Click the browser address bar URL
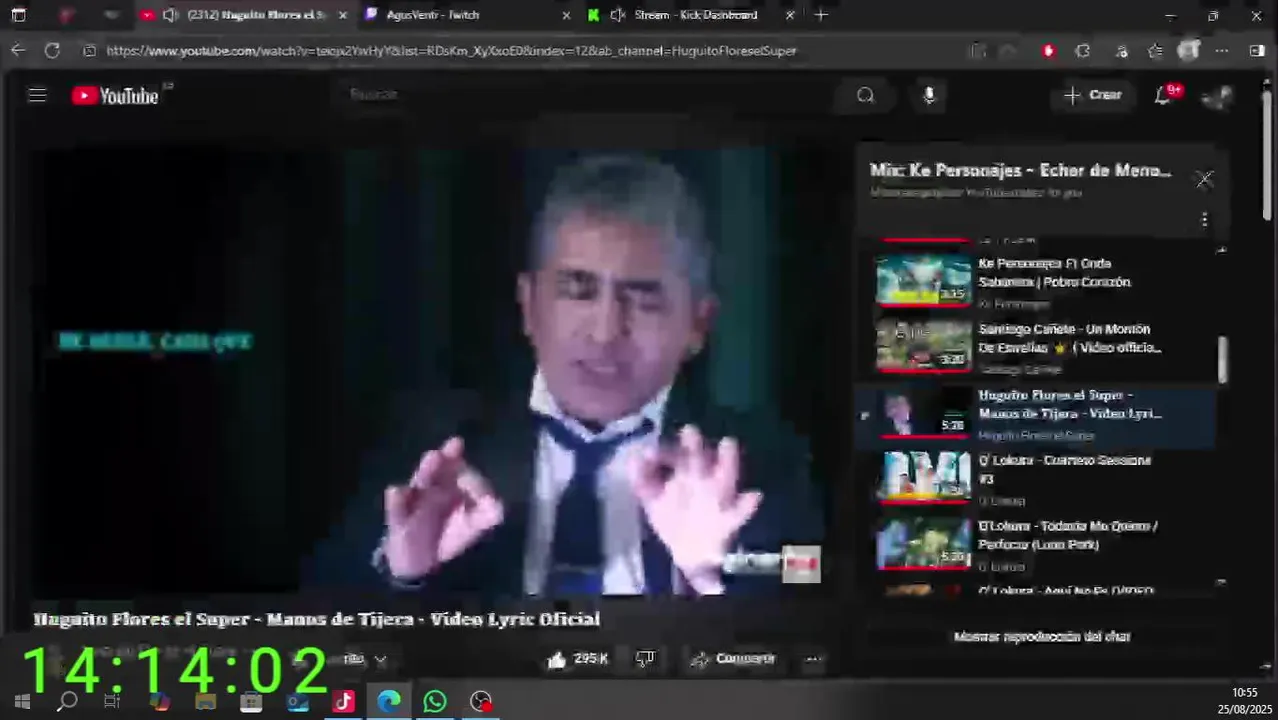Screen dimensions: 1278x720 (451, 50)
